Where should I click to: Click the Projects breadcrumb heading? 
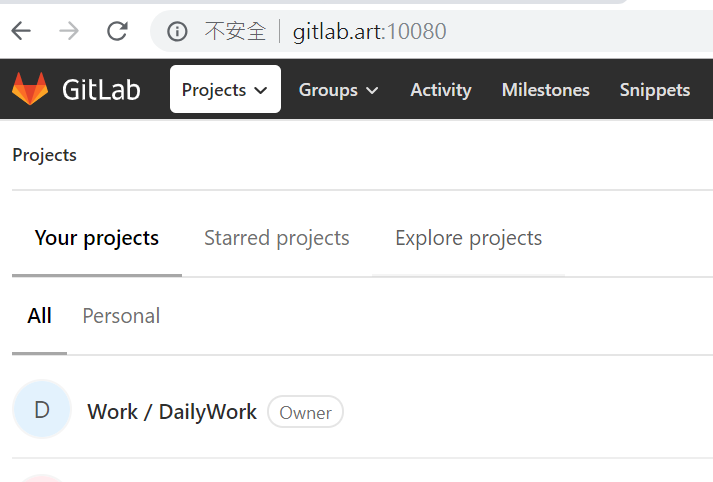point(45,156)
